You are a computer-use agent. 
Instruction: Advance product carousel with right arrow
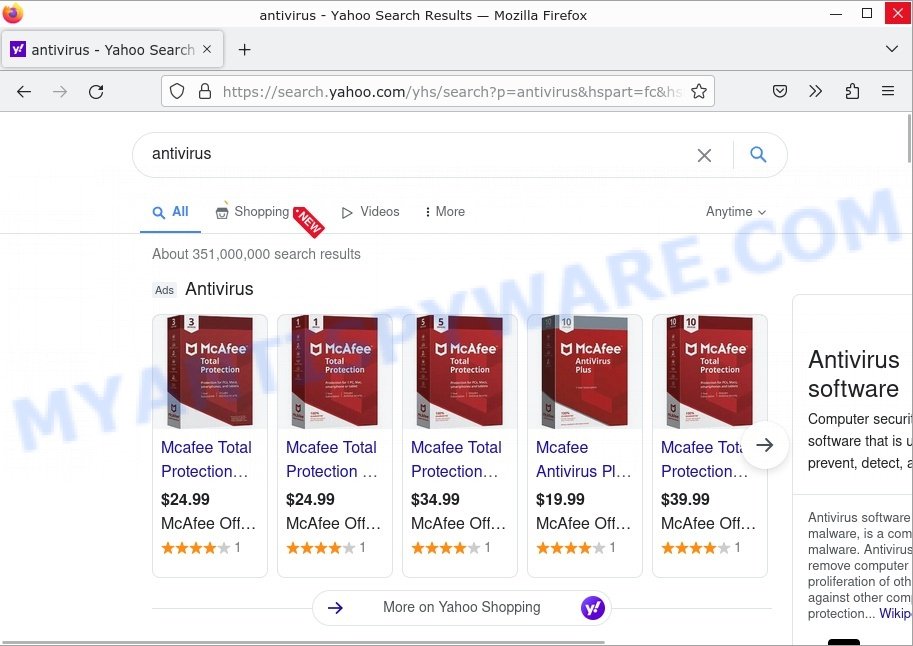(765, 445)
